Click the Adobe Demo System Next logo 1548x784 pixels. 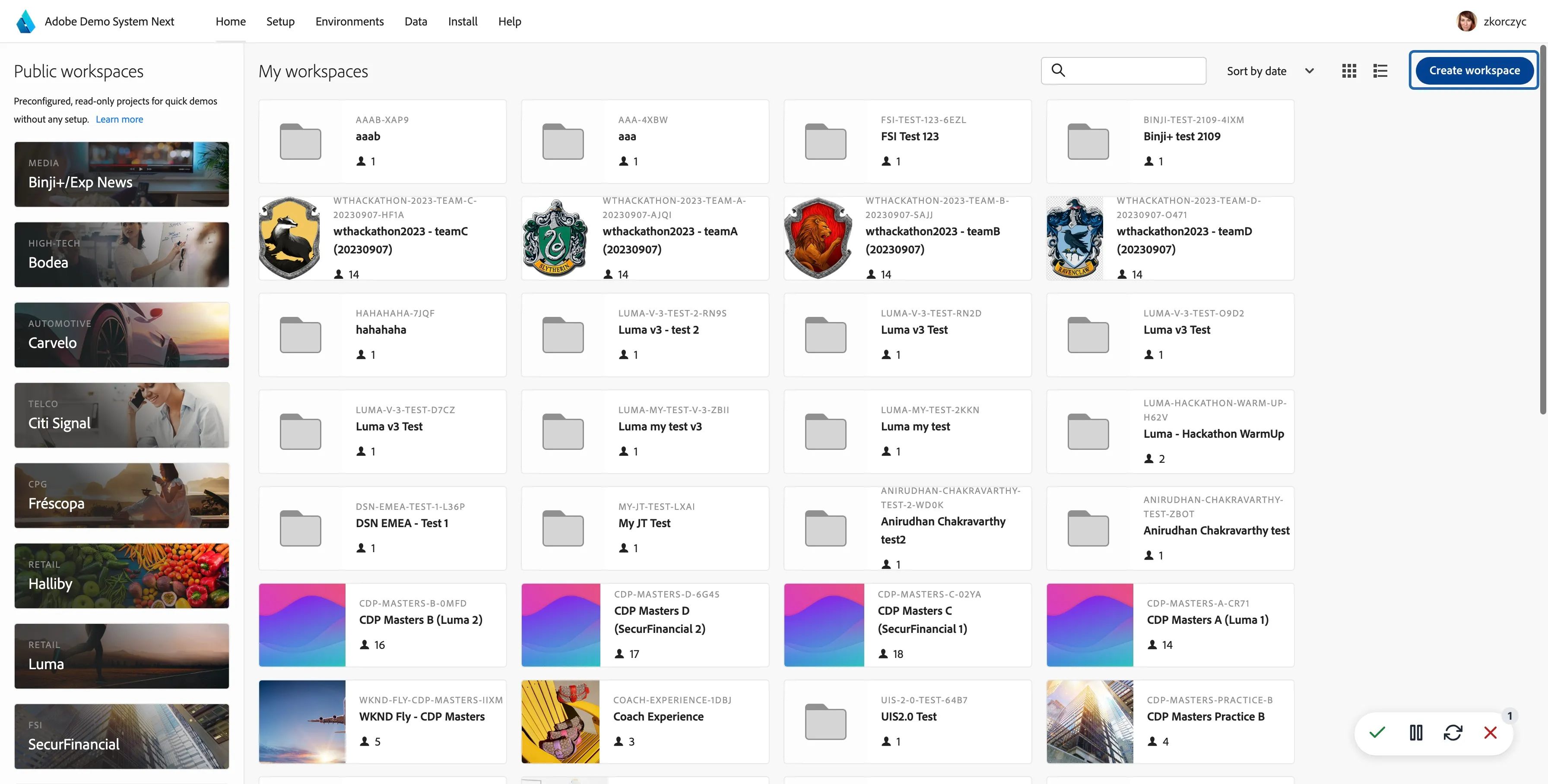coord(26,21)
